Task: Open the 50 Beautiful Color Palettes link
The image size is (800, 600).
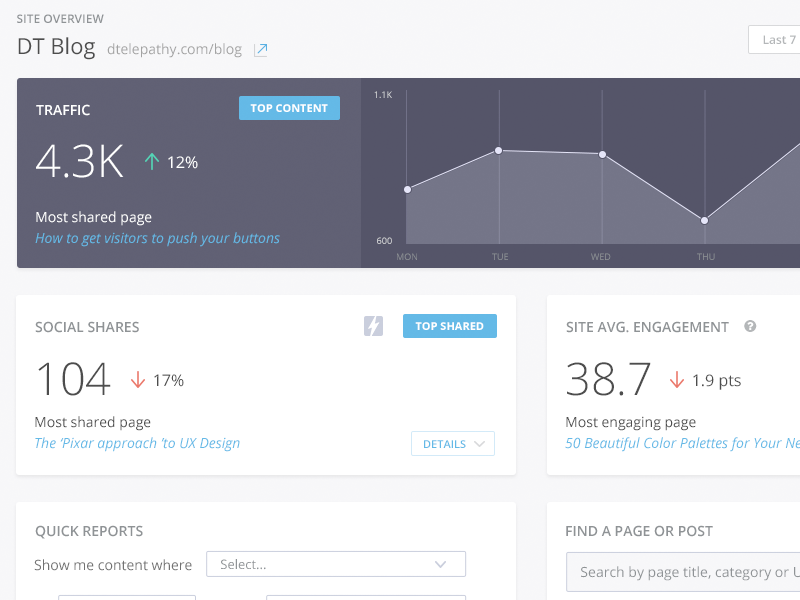Action: [x=682, y=443]
